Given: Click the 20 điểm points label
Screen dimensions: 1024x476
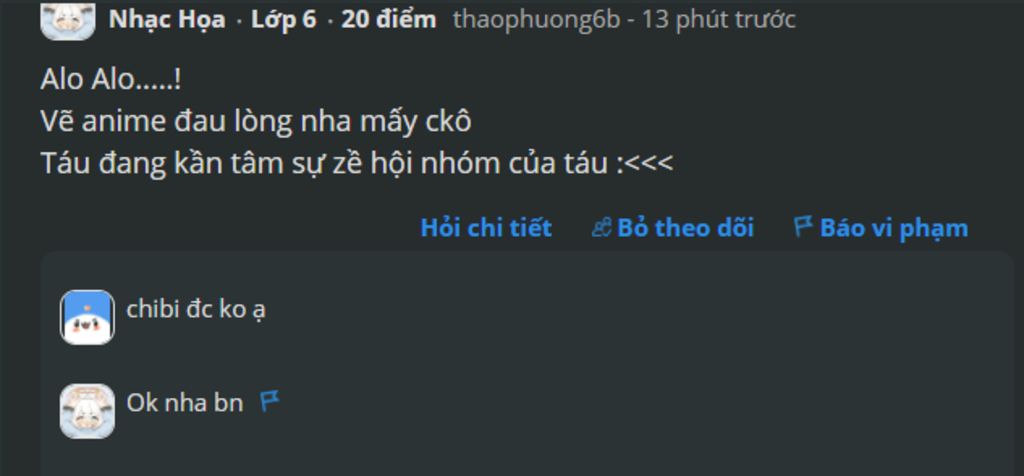Looking at the screenshot, I should coord(389,20).
